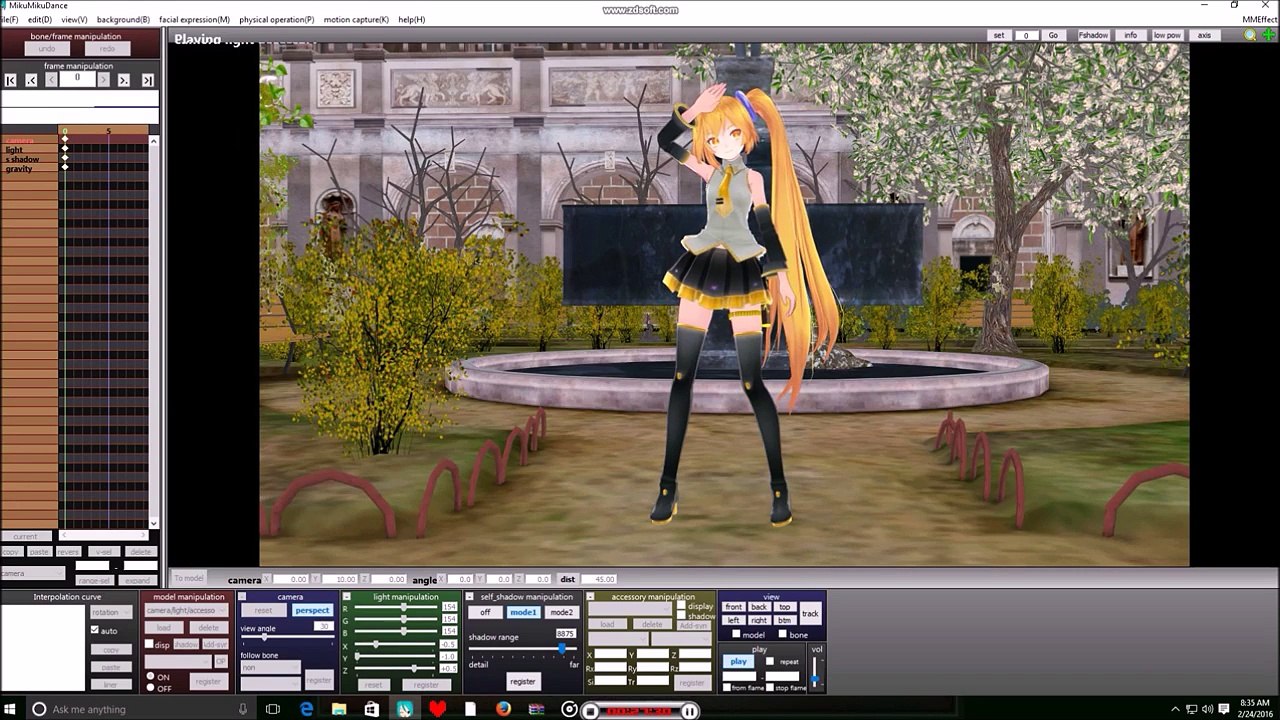Viewport: 1280px width, 720px height.
Task: Open the accessory selection dropdown
Action: [x=630, y=608]
